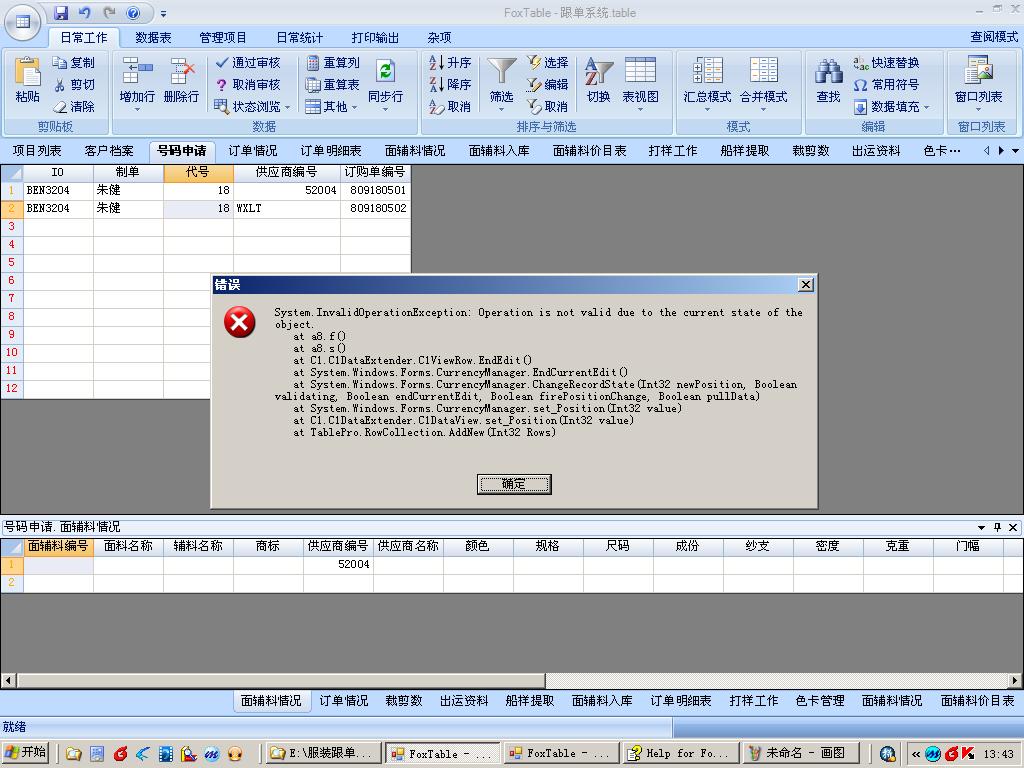
Task: Click the 粘贴 (paste) icon
Action: coord(27,72)
